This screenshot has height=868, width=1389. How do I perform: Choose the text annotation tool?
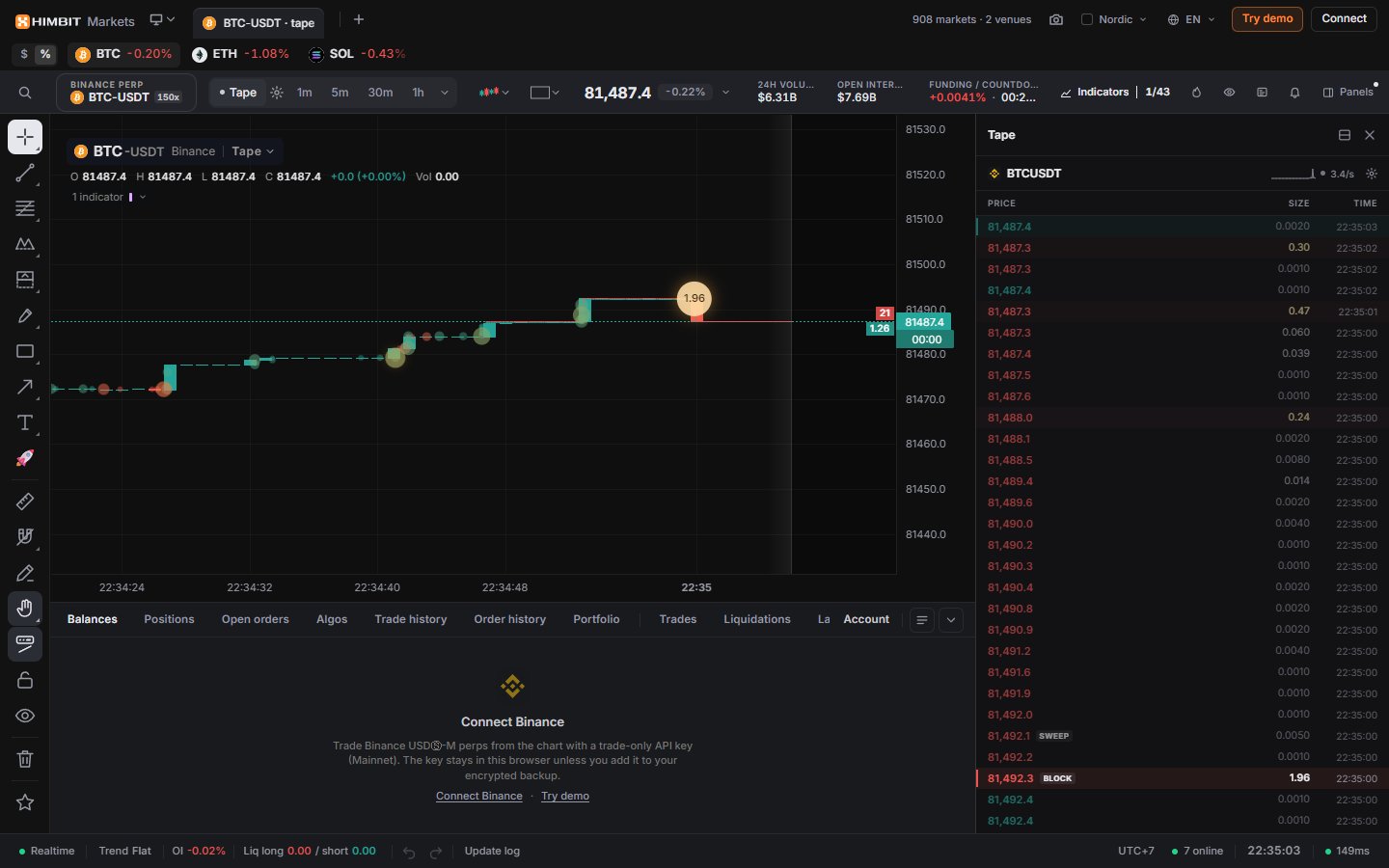coord(25,422)
